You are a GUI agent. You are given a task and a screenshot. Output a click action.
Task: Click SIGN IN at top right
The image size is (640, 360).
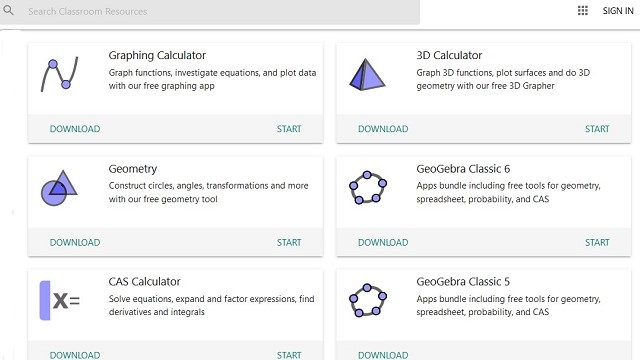pyautogui.click(x=618, y=11)
